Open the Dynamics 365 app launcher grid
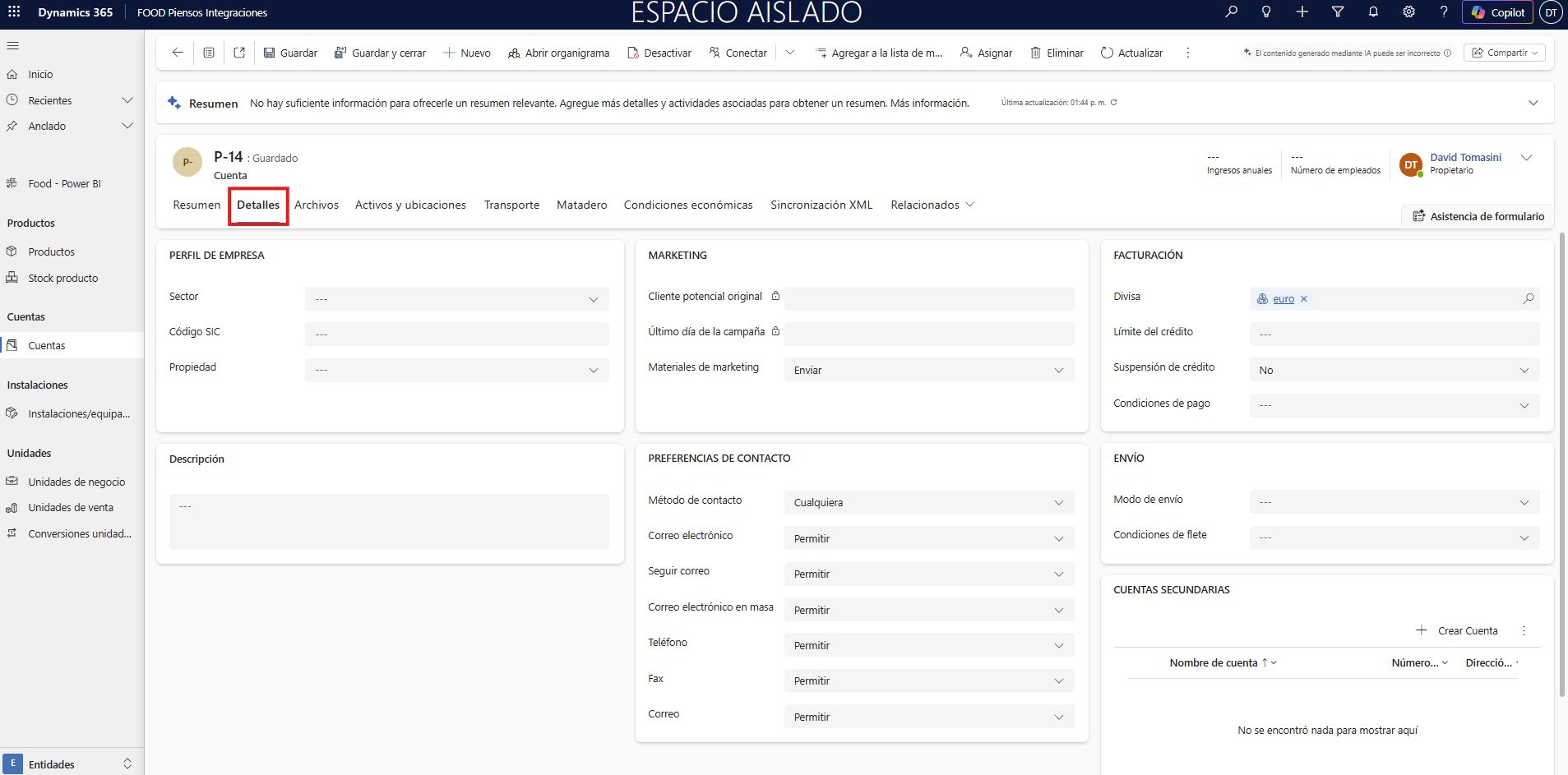1568x775 pixels. click(14, 12)
